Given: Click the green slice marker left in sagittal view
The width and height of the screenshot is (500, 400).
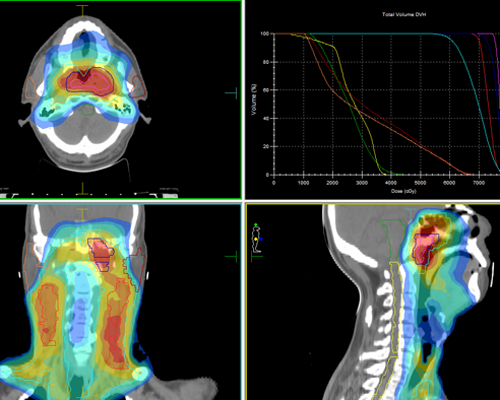Looking at the screenshot, I should [x=256, y=256].
